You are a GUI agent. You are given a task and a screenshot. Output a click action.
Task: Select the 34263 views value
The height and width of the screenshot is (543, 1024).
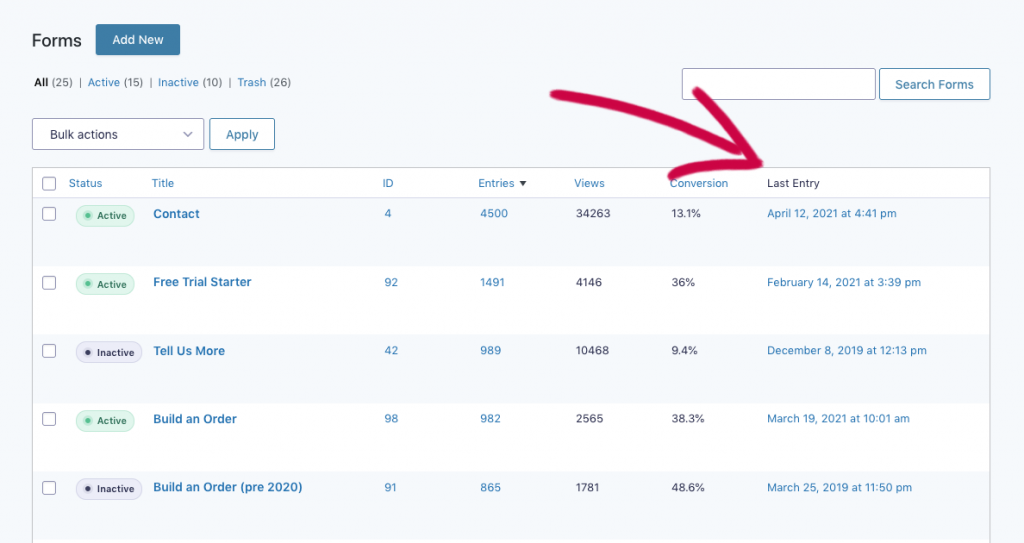point(593,214)
